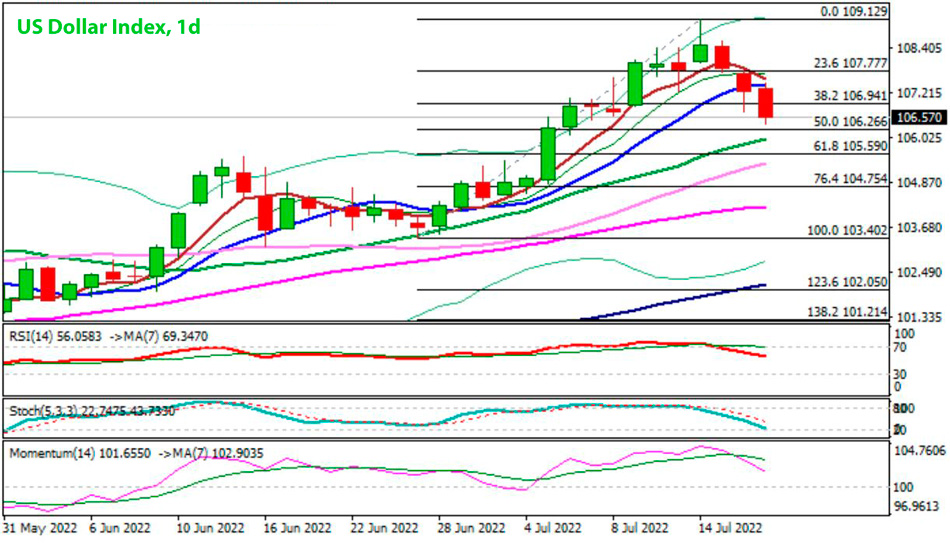The height and width of the screenshot is (543, 950).
Task: Click the 38.2 106.941 Fibonacci level label
Action: 850,96
